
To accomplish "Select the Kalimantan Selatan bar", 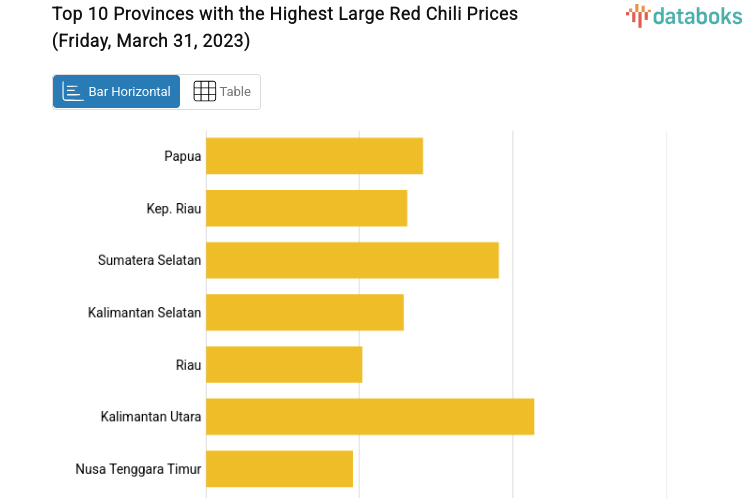I will (304, 312).
